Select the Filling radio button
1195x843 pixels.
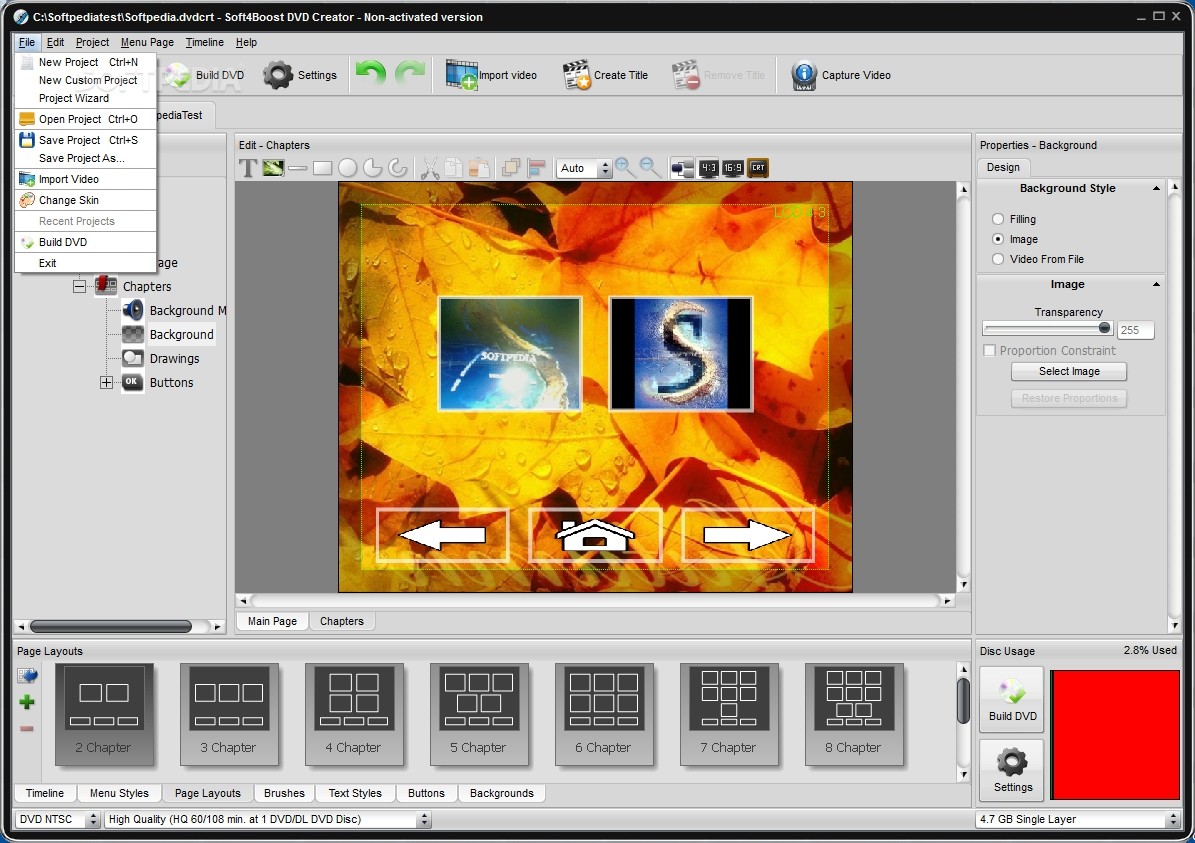[998, 219]
